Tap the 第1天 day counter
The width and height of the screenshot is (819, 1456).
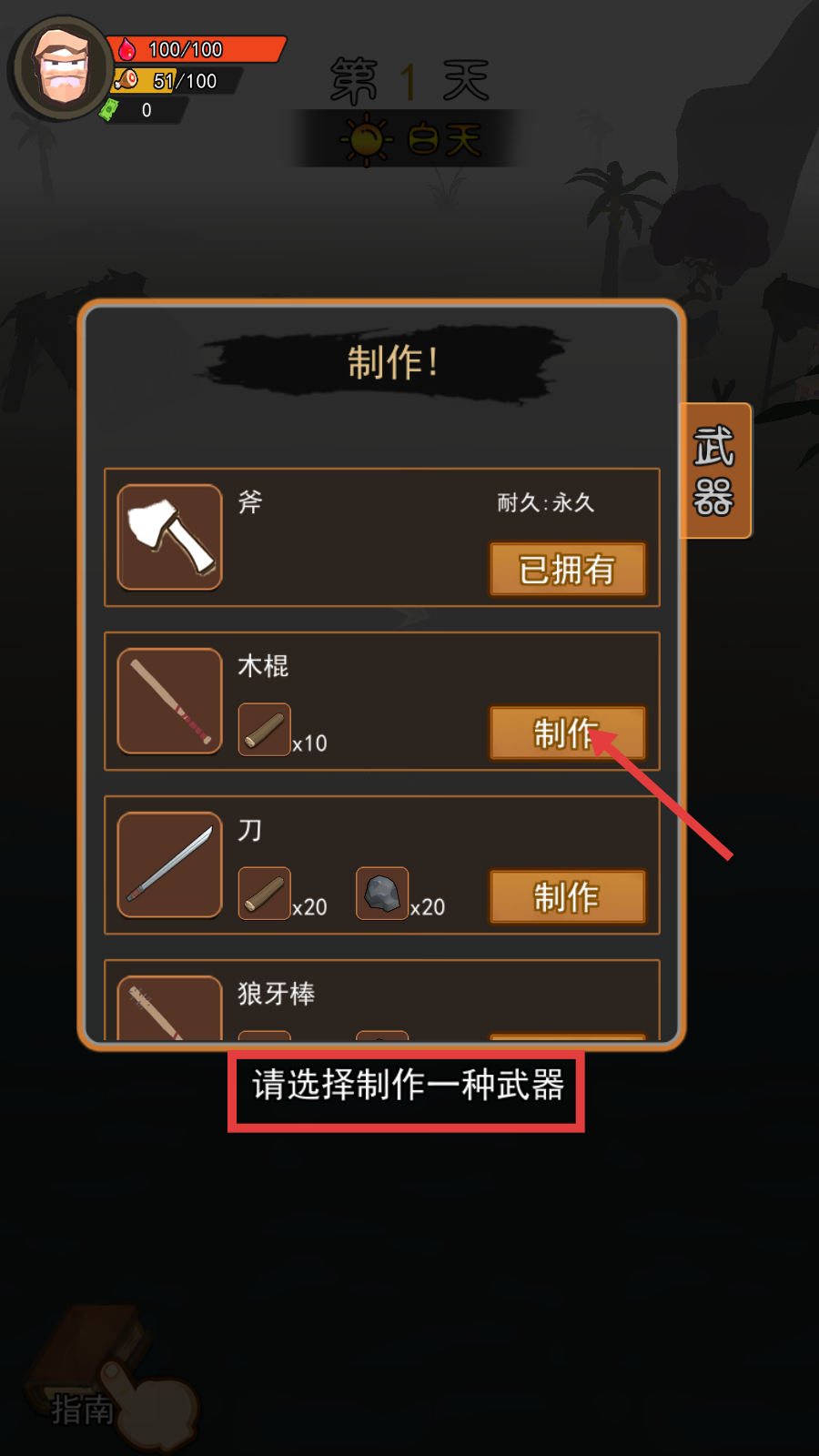pos(409,80)
